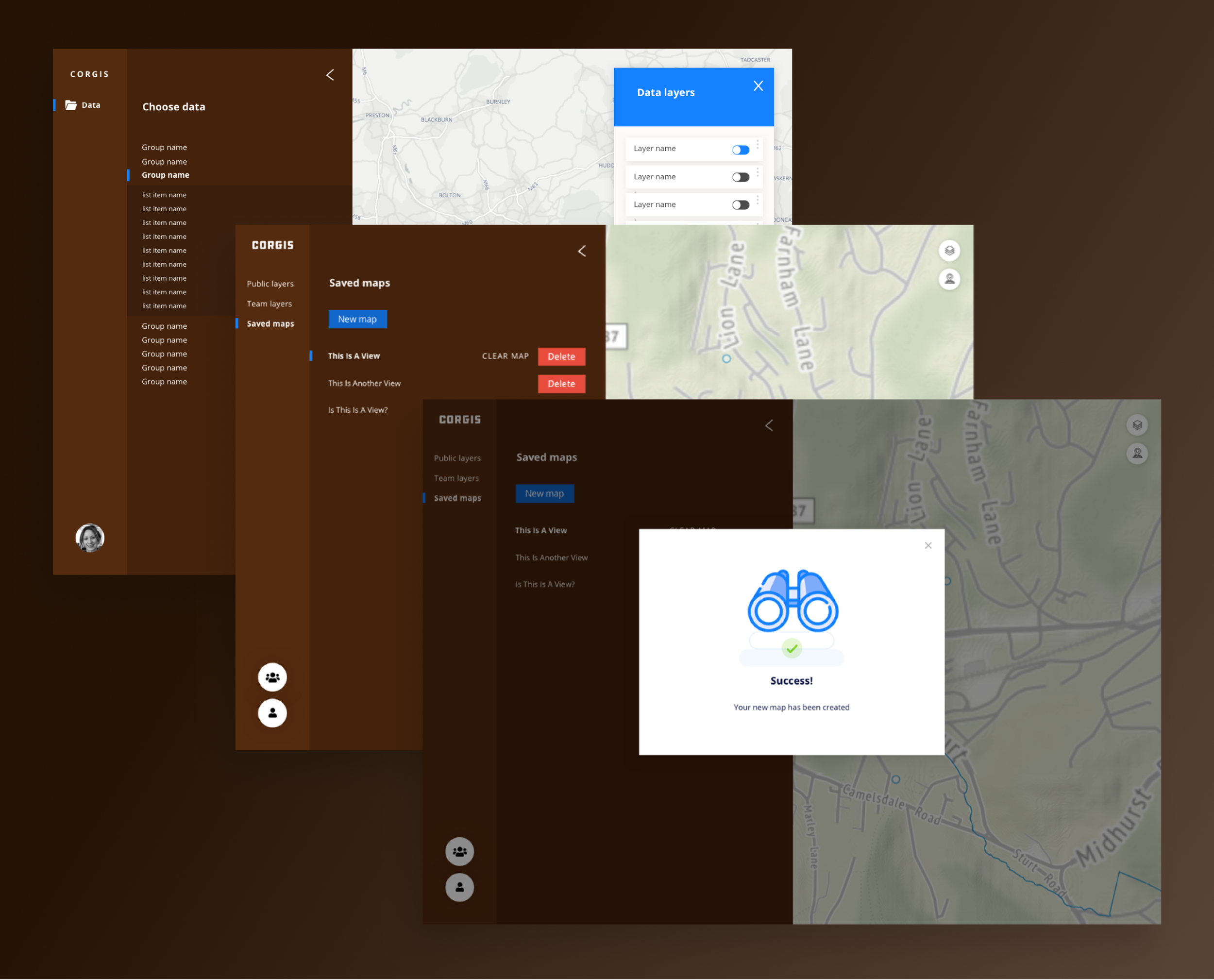Collapse the Choose data panel with chevron
The image size is (1214, 980).
pyautogui.click(x=330, y=74)
